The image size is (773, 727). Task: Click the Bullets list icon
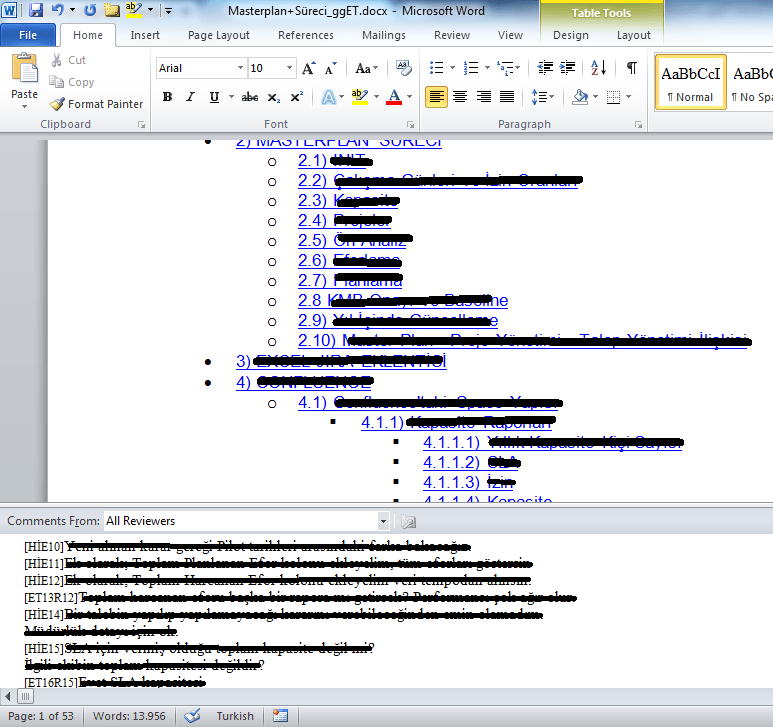coord(436,68)
